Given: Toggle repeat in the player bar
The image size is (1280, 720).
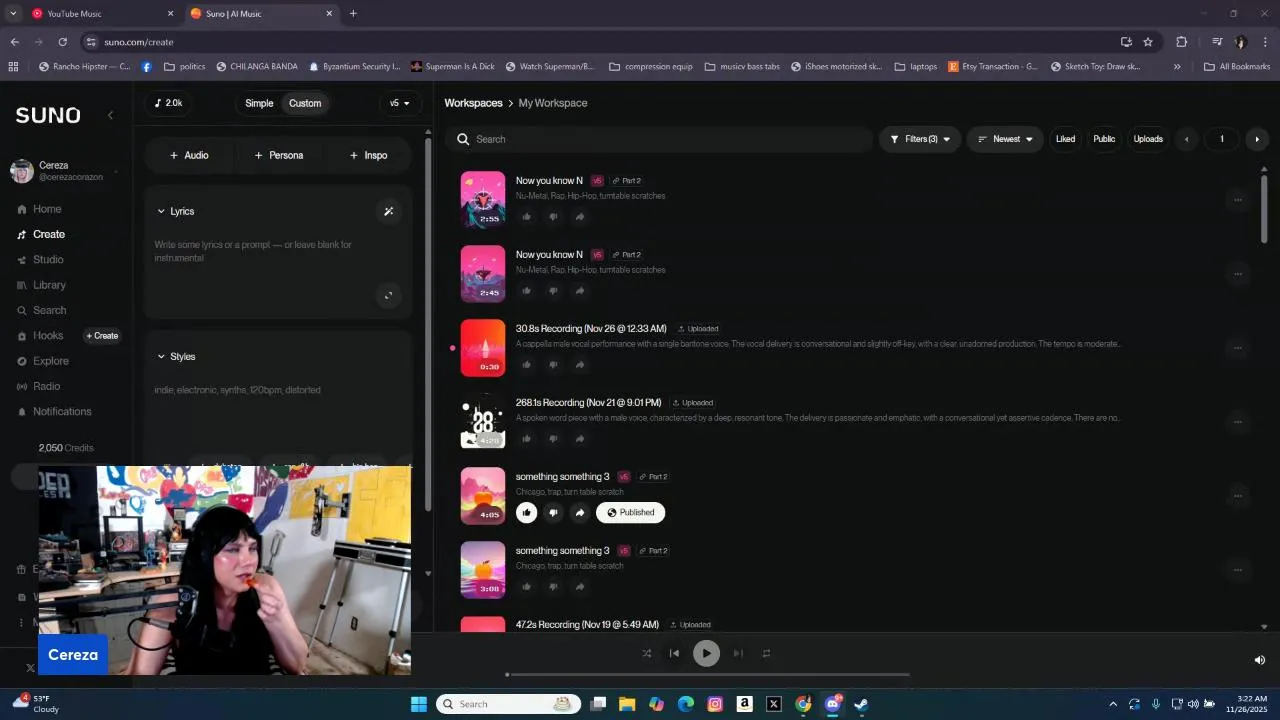Looking at the screenshot, I should (x=766, y=653).
